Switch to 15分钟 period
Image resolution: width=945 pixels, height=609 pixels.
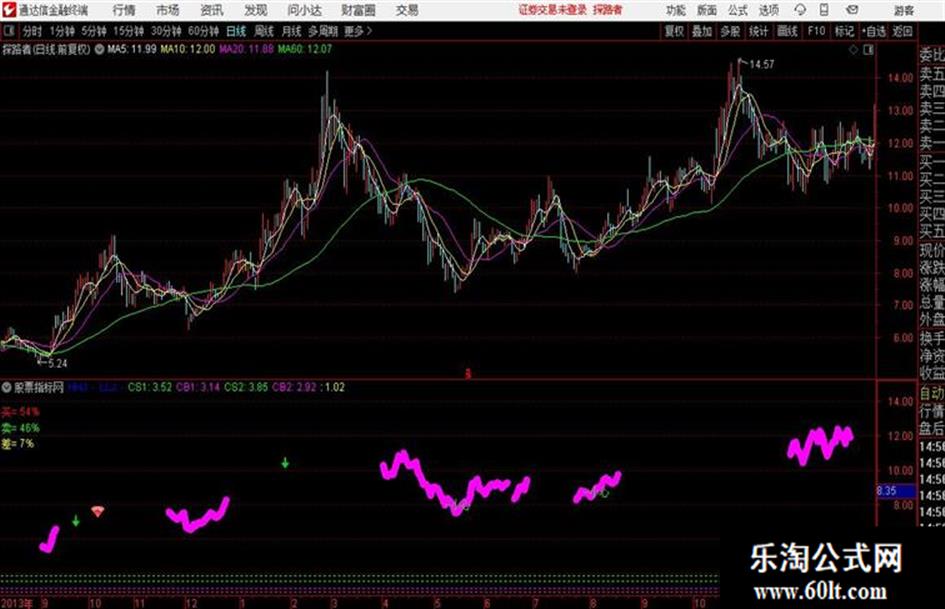(x=128, y=31)
